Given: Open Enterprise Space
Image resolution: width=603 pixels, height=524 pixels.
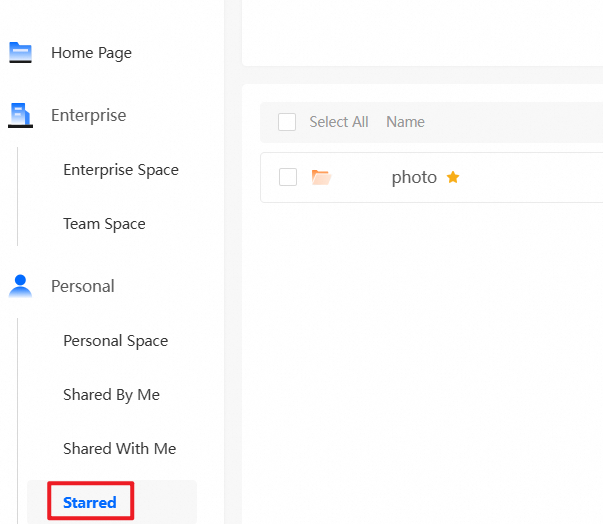Looking at the screenshot, I should [120, 170].
